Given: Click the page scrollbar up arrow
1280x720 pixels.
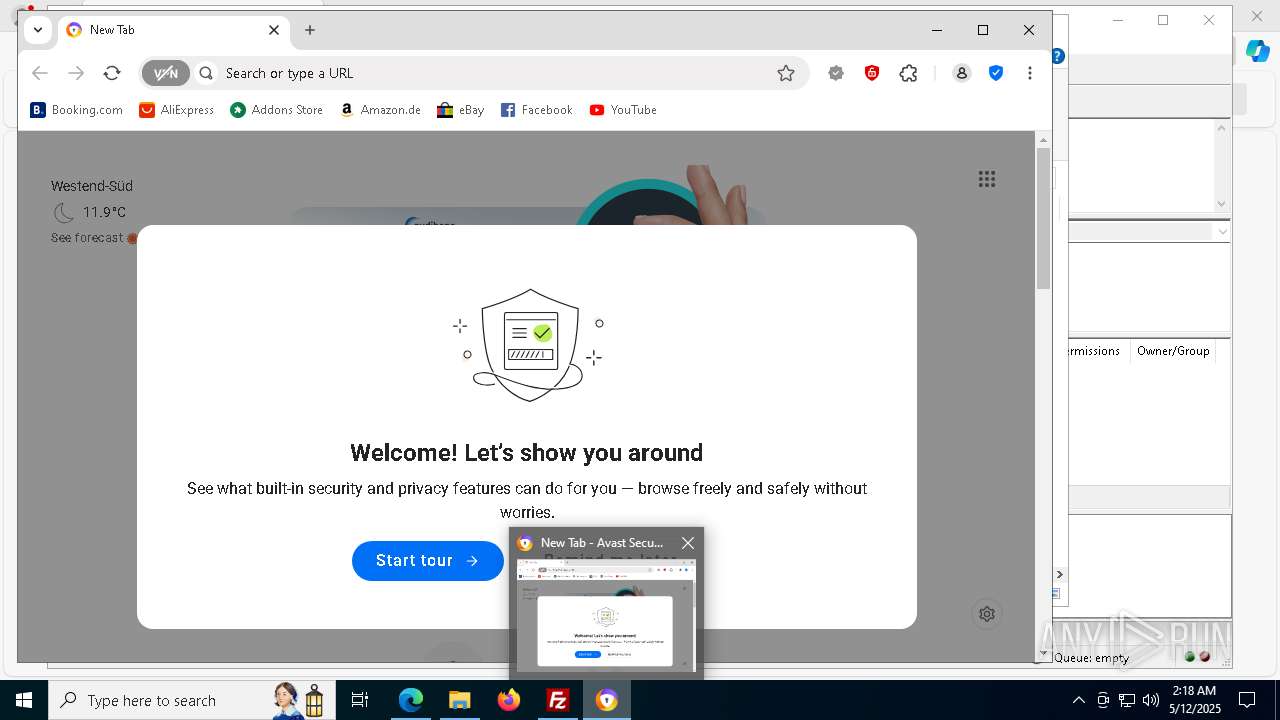Looking at the screenshot, I should coord(1043,139).
